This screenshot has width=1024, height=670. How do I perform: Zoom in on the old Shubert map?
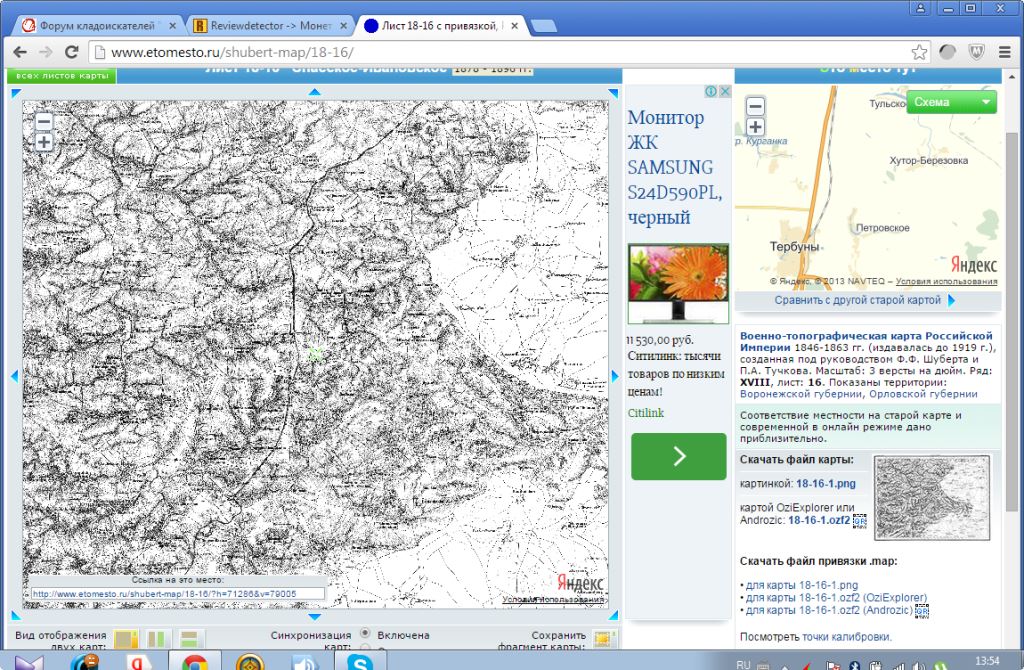click(x=44, y=142)
